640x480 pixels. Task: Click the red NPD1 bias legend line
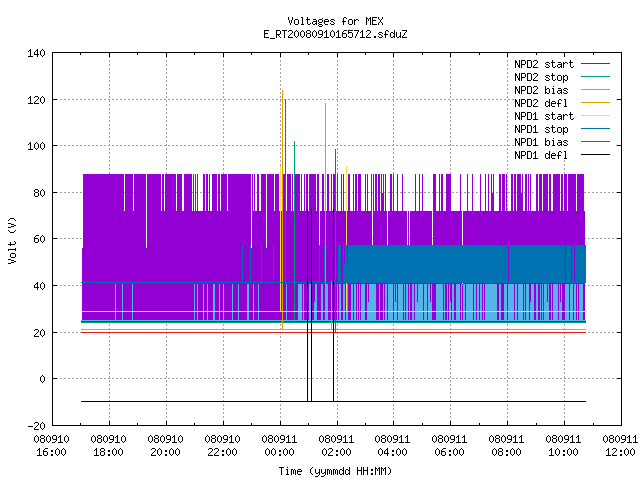point(595,142)
